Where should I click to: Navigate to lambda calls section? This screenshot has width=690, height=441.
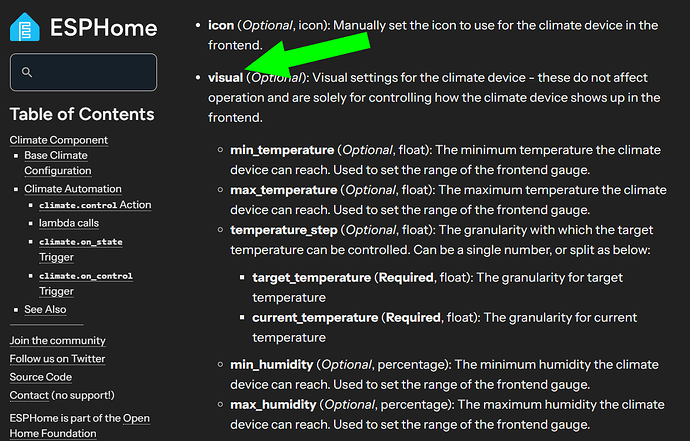(69, 223)
